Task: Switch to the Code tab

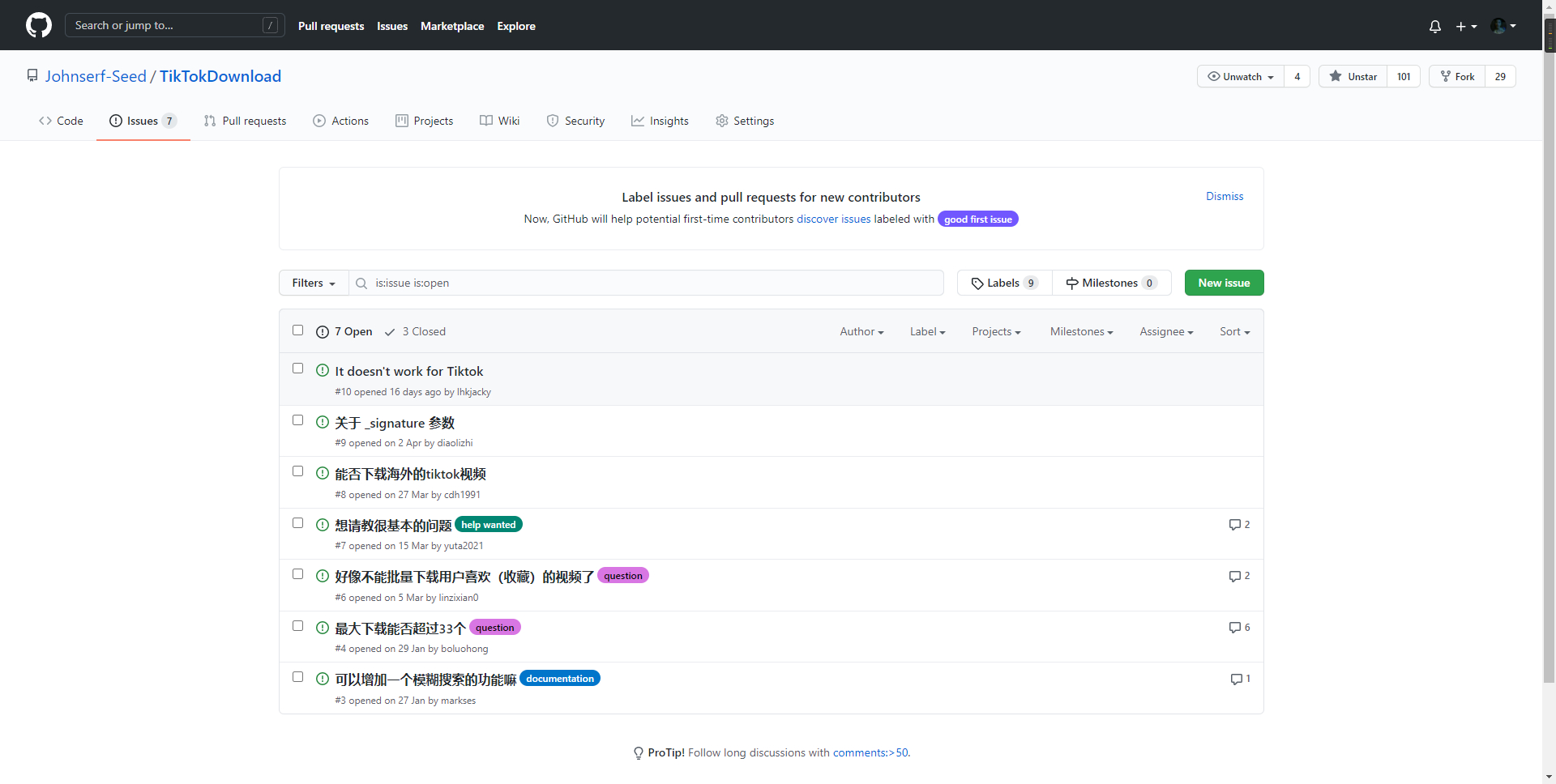Action: (61, 121)
